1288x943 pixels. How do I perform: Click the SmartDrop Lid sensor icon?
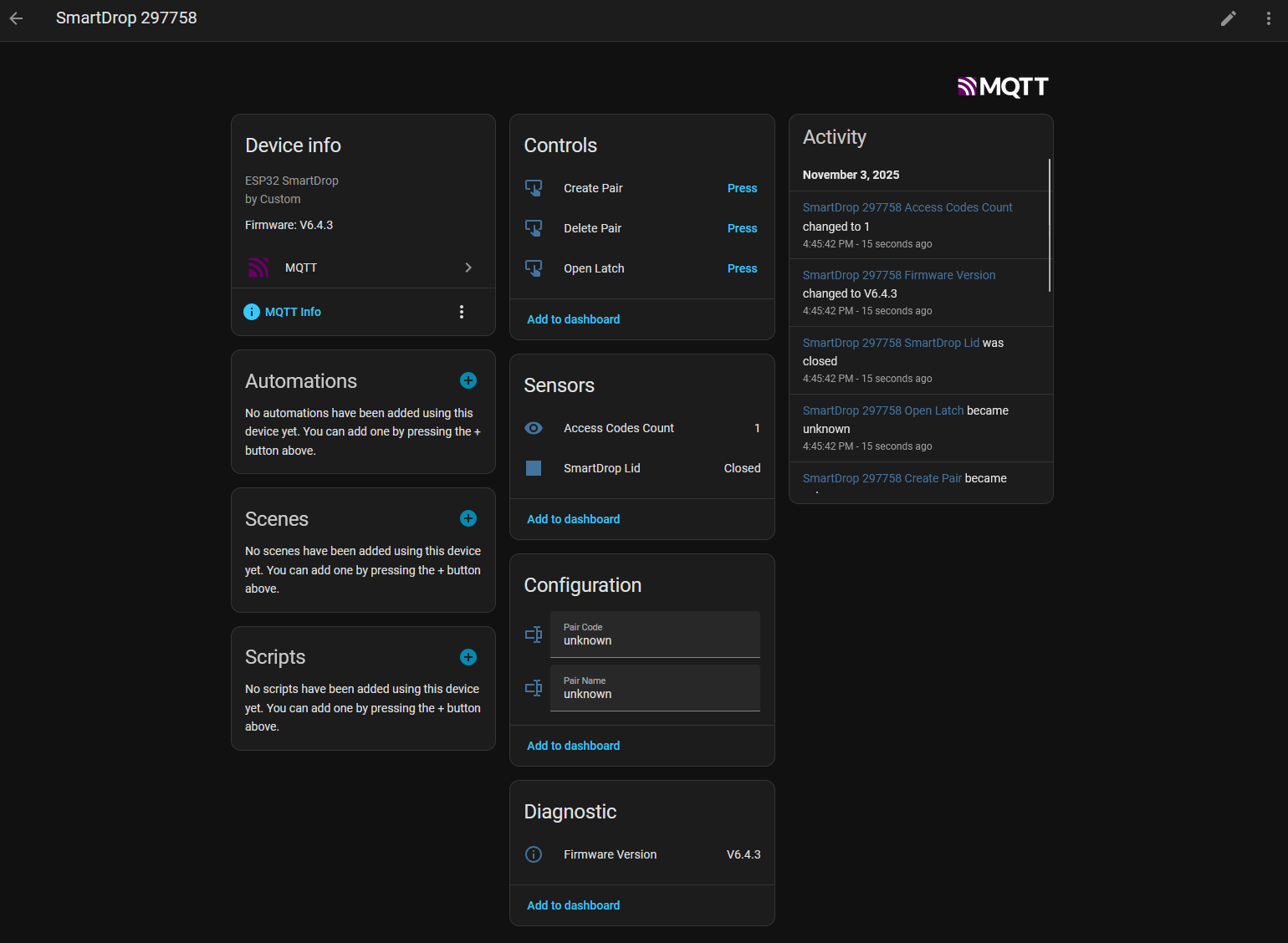(534, 468)
